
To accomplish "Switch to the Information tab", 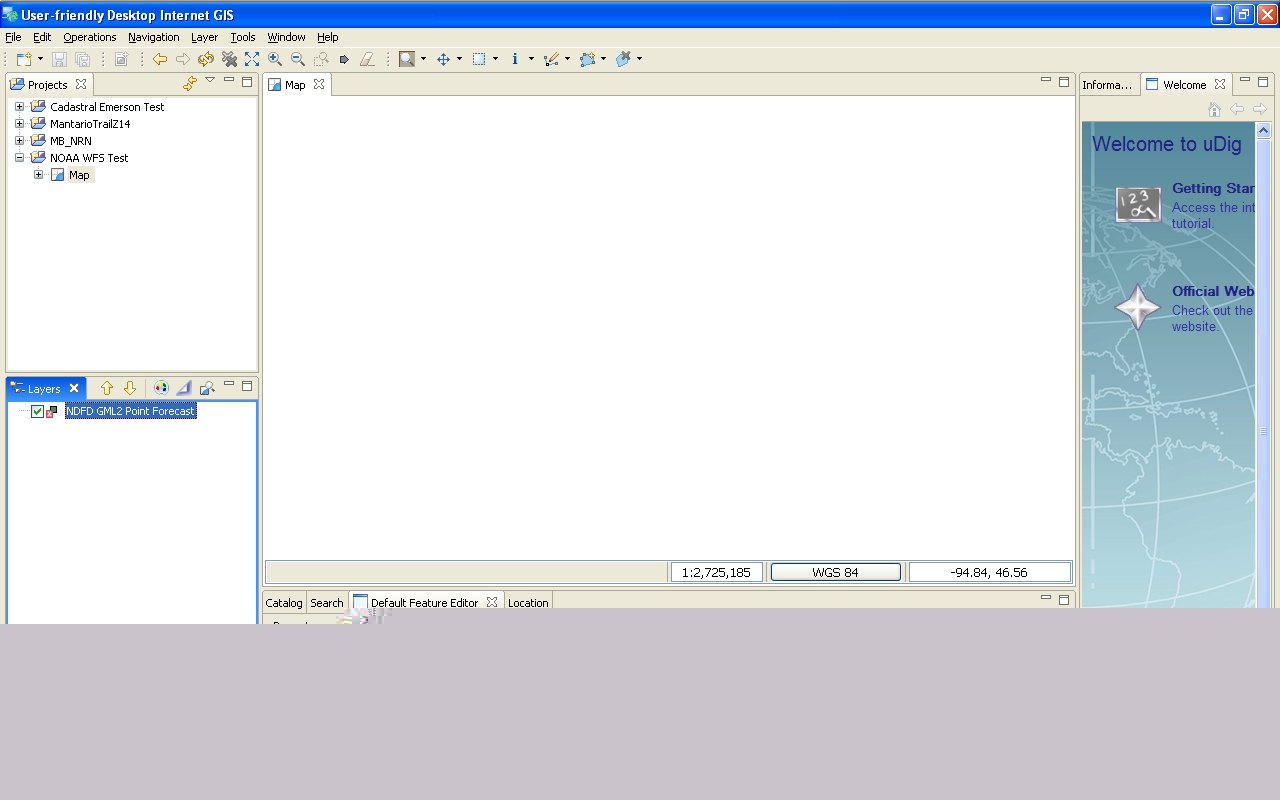I will click(x=1108, y=85).
